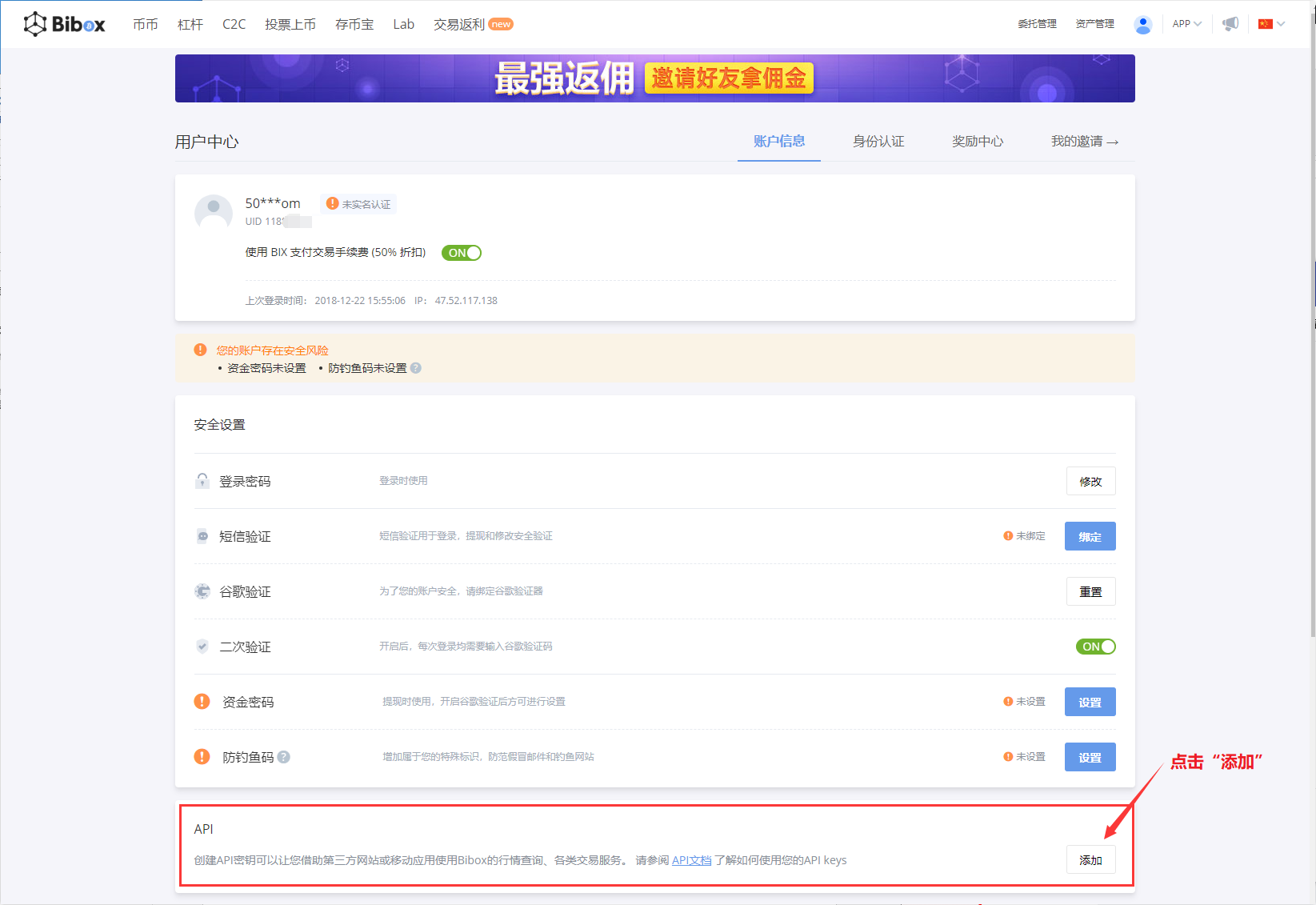Open the 杠杆 menu

click(190, 25)
